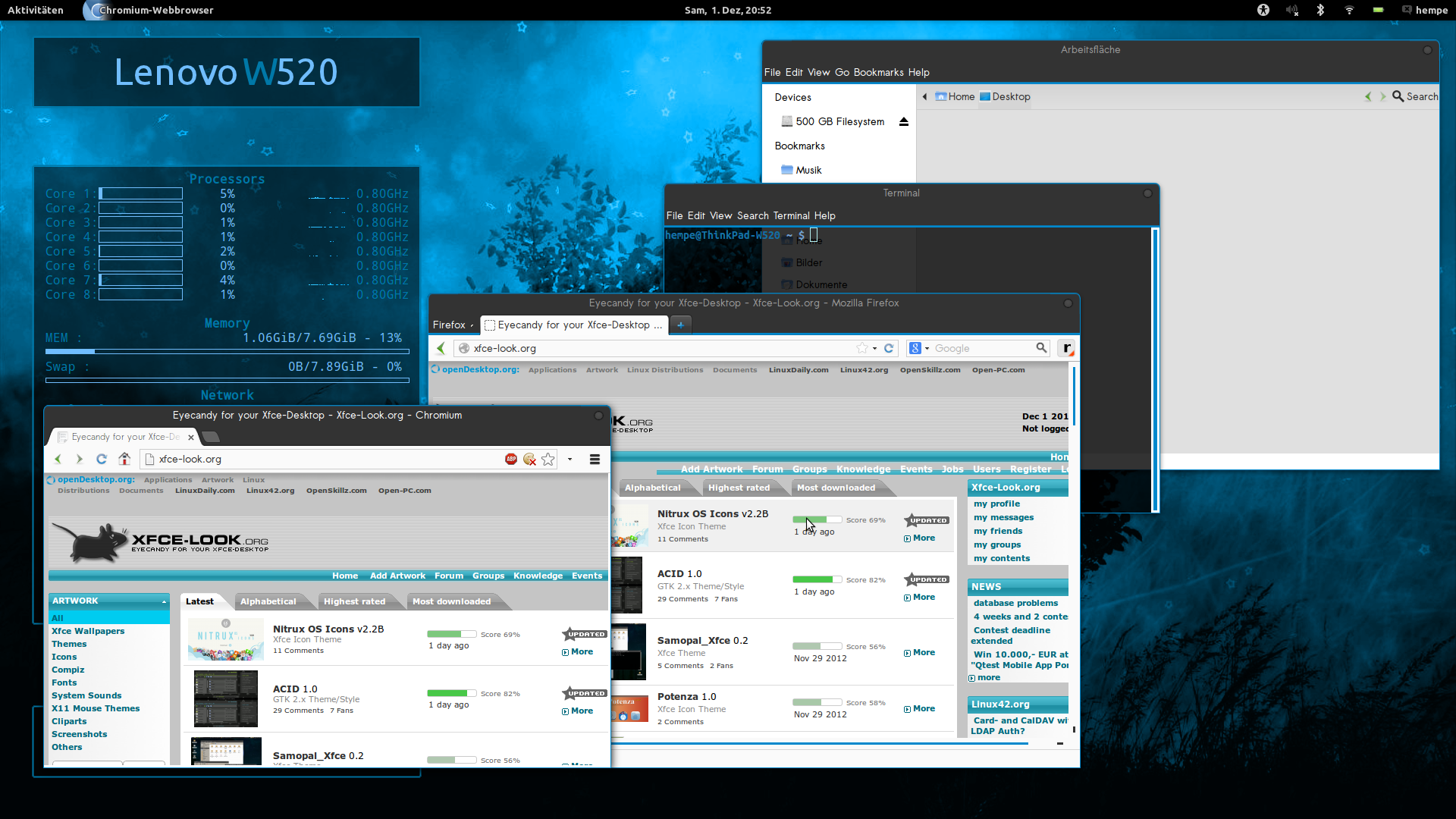1456x819 pixels.
Task: Open the Go menu in the file manager
Action: [842, 72]
